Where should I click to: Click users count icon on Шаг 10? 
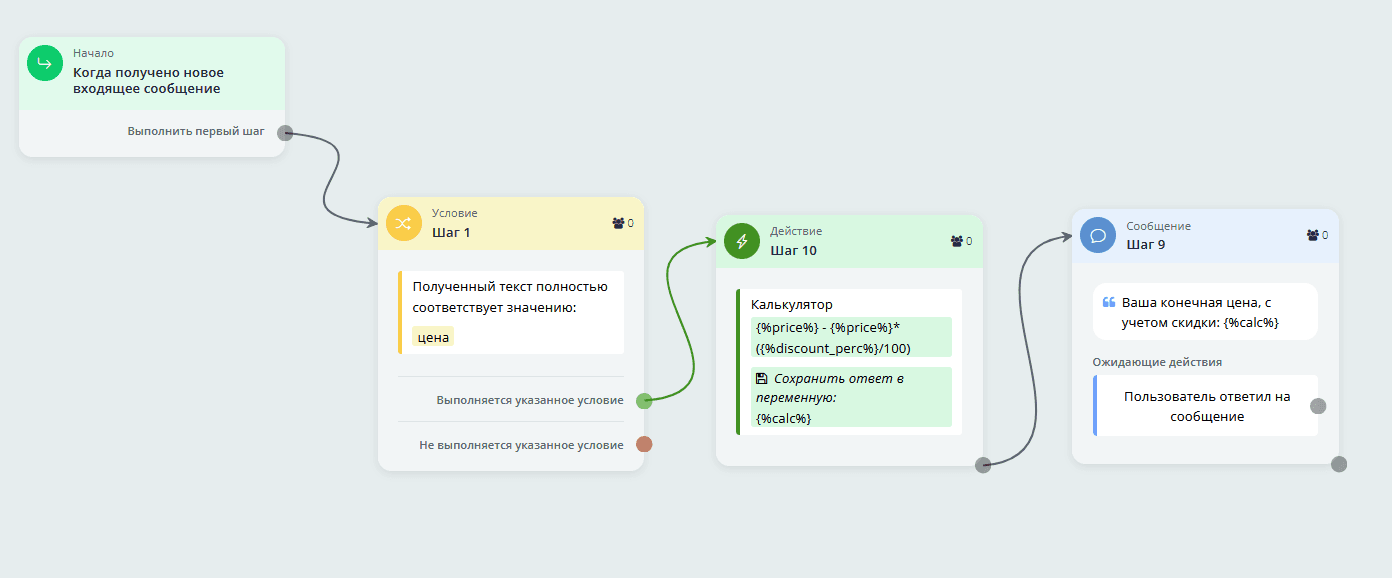956,241
